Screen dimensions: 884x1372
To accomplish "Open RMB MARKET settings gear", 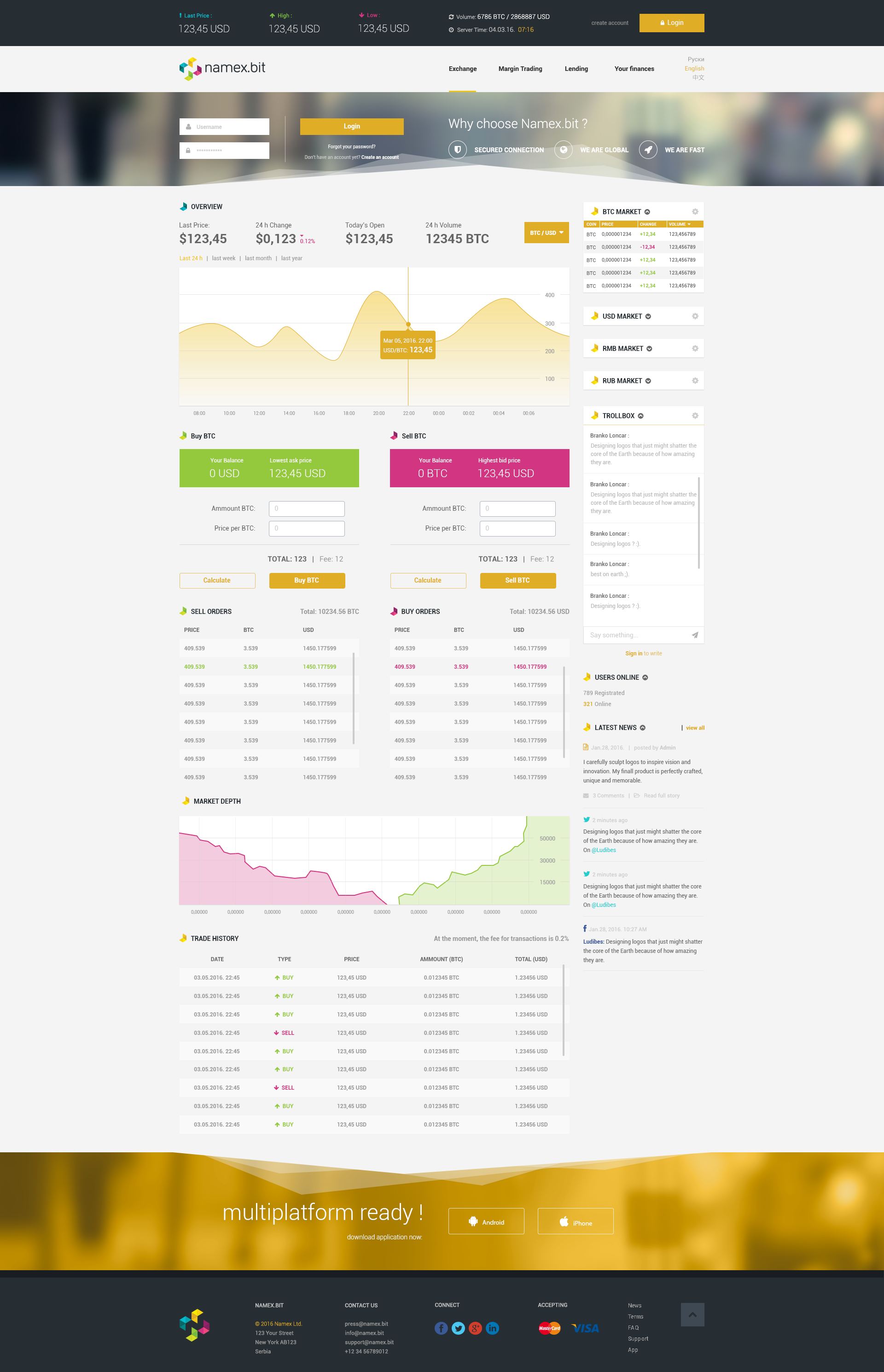I will coord(695,349).
